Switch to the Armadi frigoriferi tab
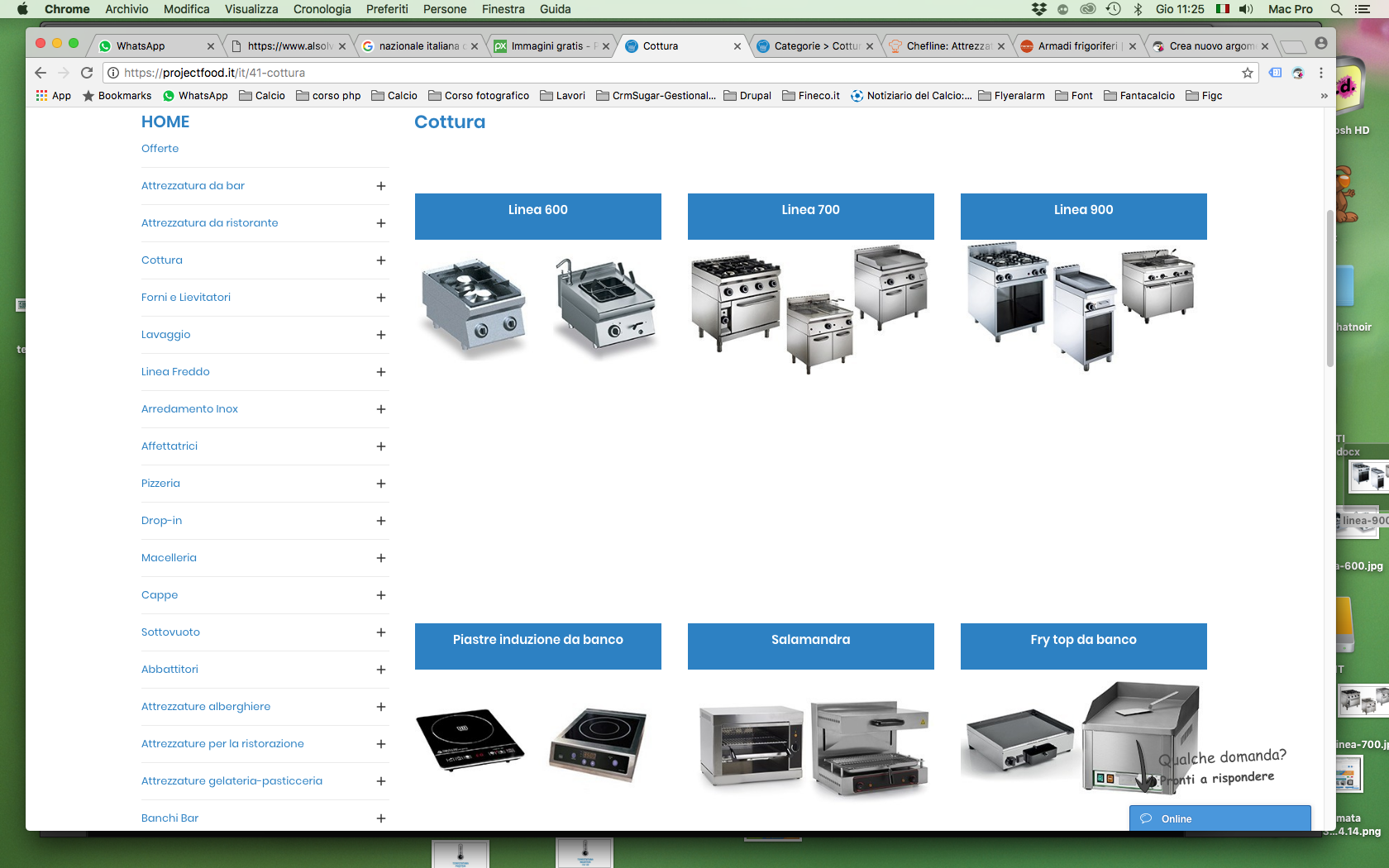Screen dimensions: 1389x868 (1078, 46)
